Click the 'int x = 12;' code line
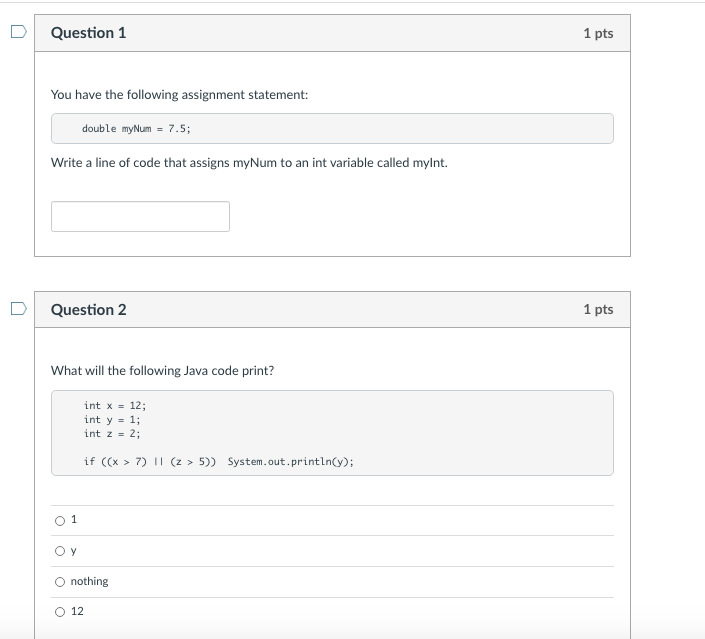 click(x=115, y=405)
